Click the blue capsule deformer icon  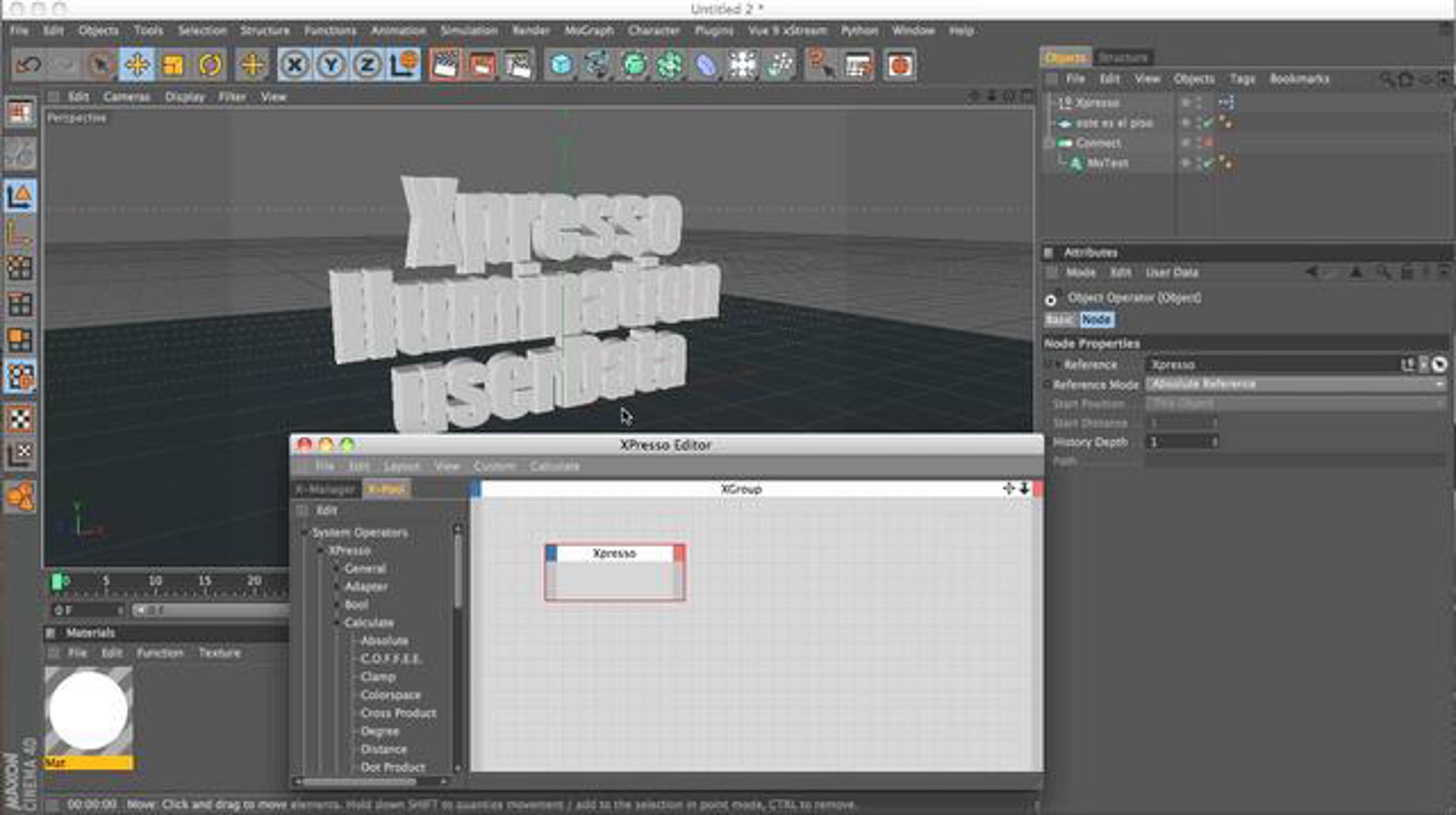click(706, 64)
